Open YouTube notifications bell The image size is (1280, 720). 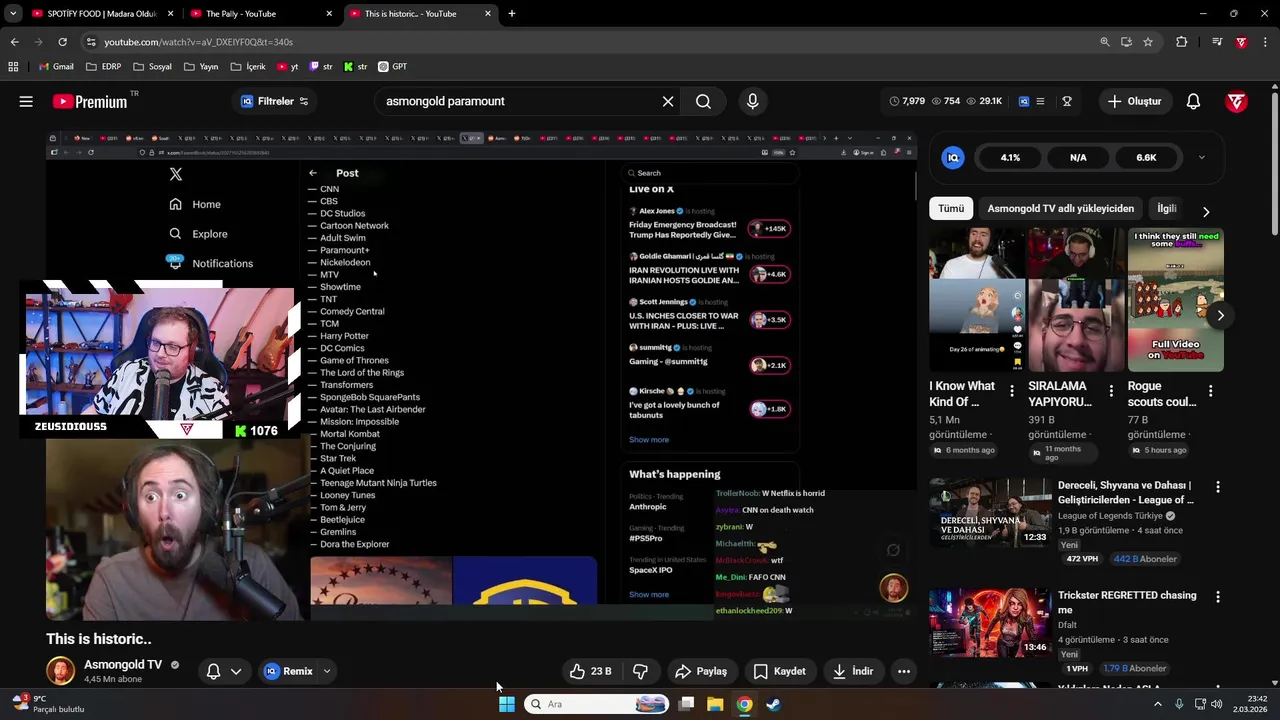1193,101
